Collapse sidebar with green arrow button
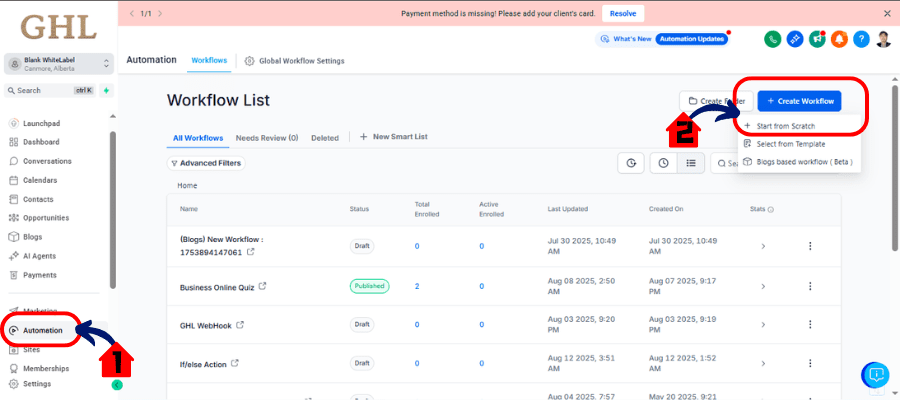This screenshot has height=400, width=900. (x=117, y=385)
